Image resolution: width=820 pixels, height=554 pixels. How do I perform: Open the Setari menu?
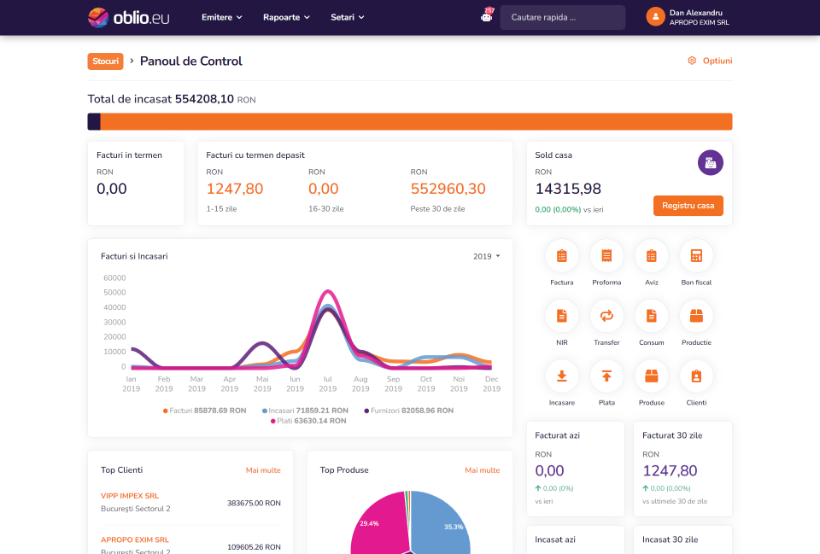point(347,17)
